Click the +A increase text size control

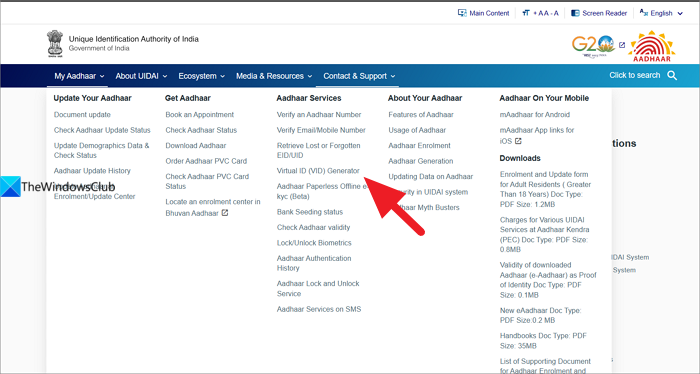(x=538, y=13)
